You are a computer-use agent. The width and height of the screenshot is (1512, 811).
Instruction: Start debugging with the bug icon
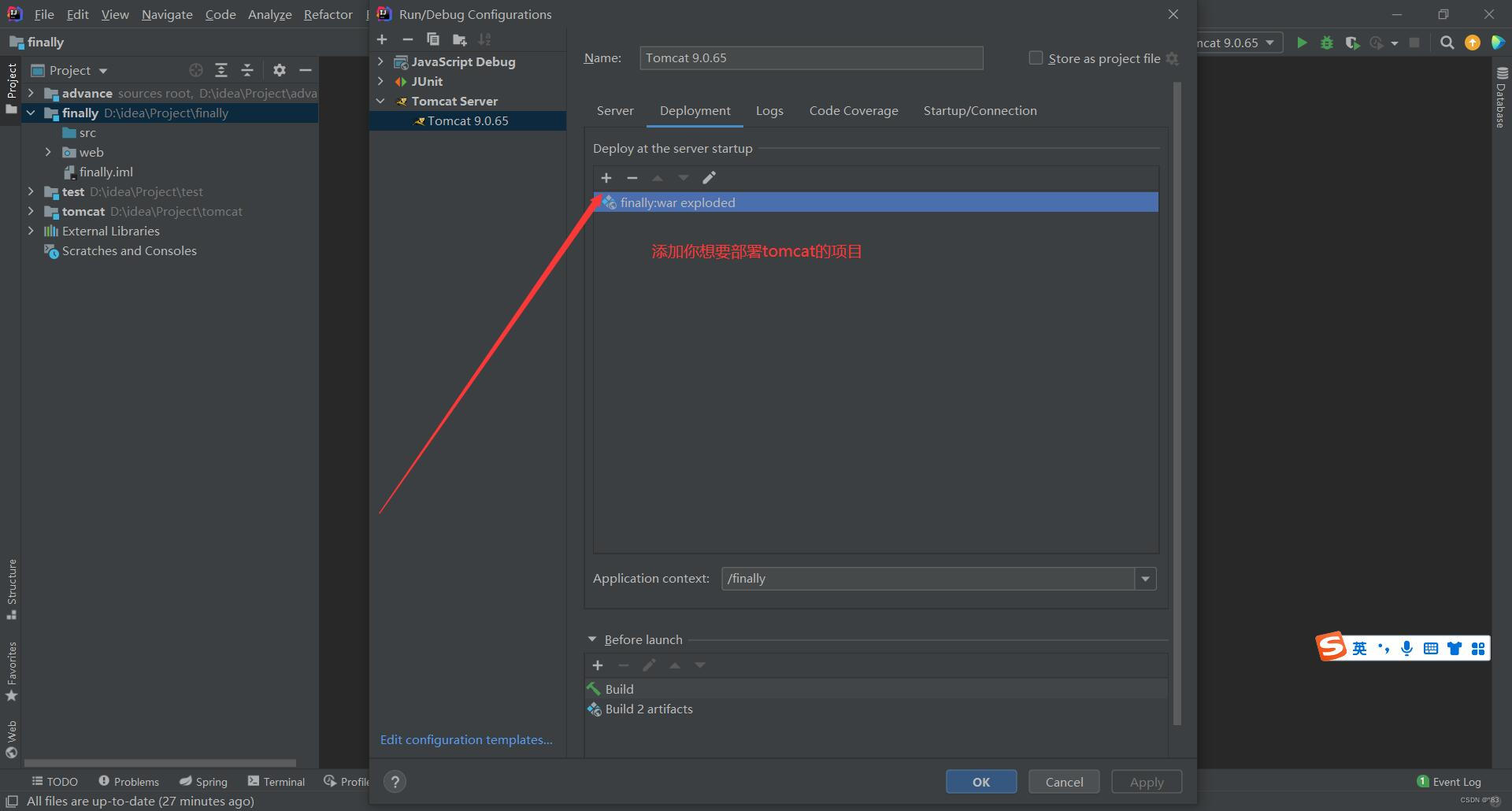click(x=1327, y=43)
